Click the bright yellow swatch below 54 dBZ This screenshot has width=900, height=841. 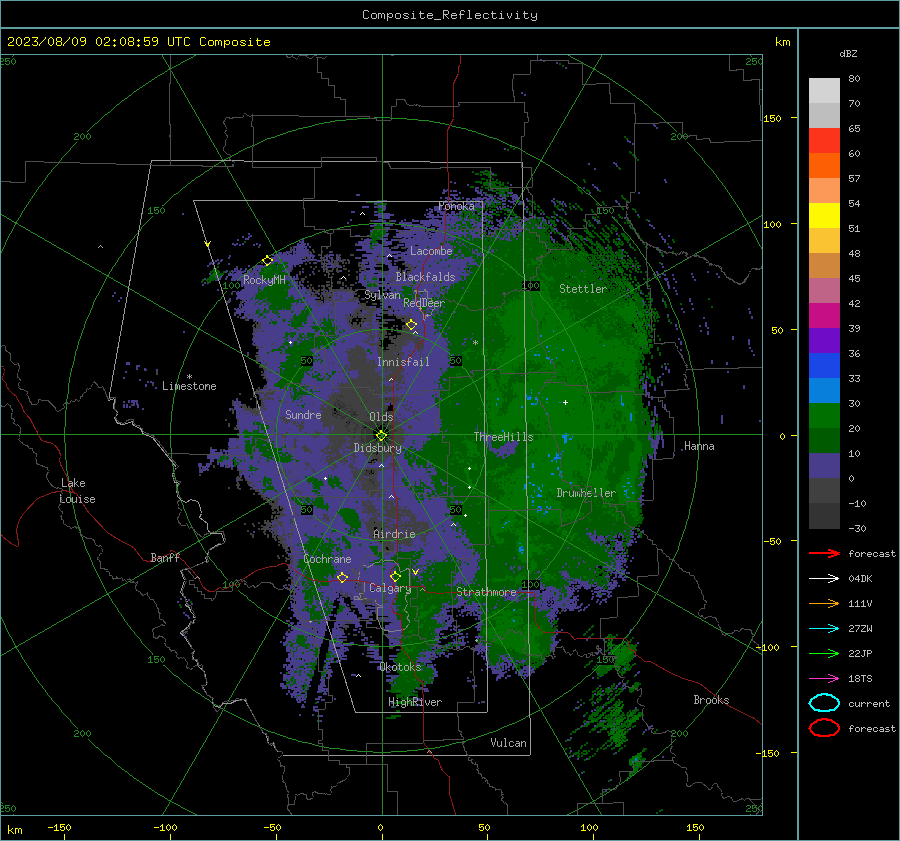(x=824, y=215)
